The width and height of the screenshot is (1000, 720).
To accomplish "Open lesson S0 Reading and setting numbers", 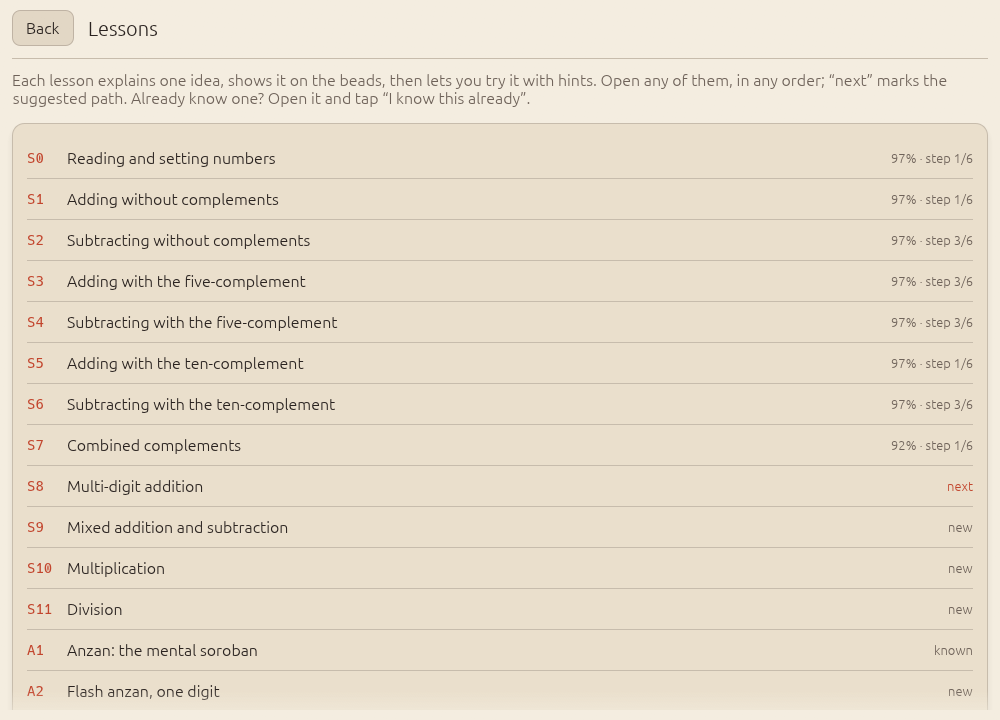I will (499, 159).
